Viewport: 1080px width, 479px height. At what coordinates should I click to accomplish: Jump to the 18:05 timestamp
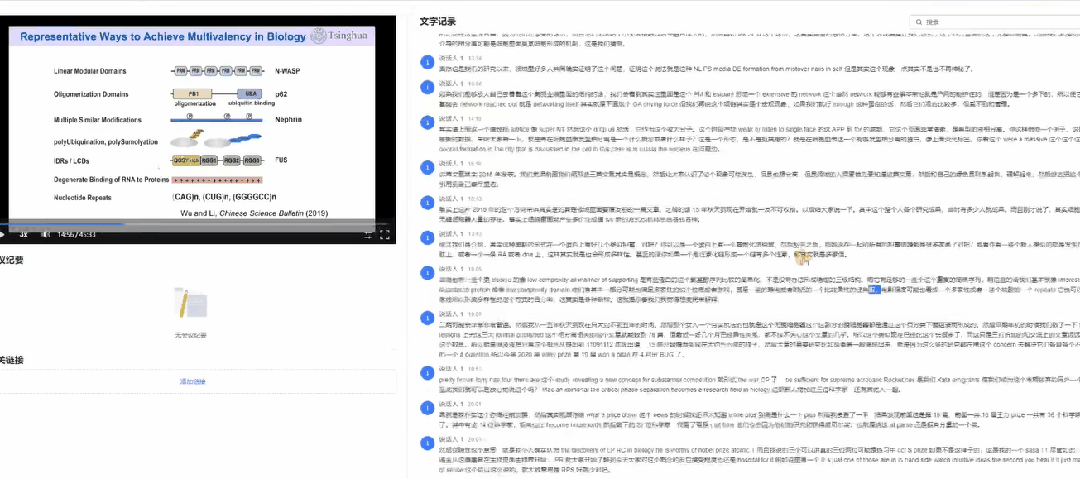pos(475,269)
